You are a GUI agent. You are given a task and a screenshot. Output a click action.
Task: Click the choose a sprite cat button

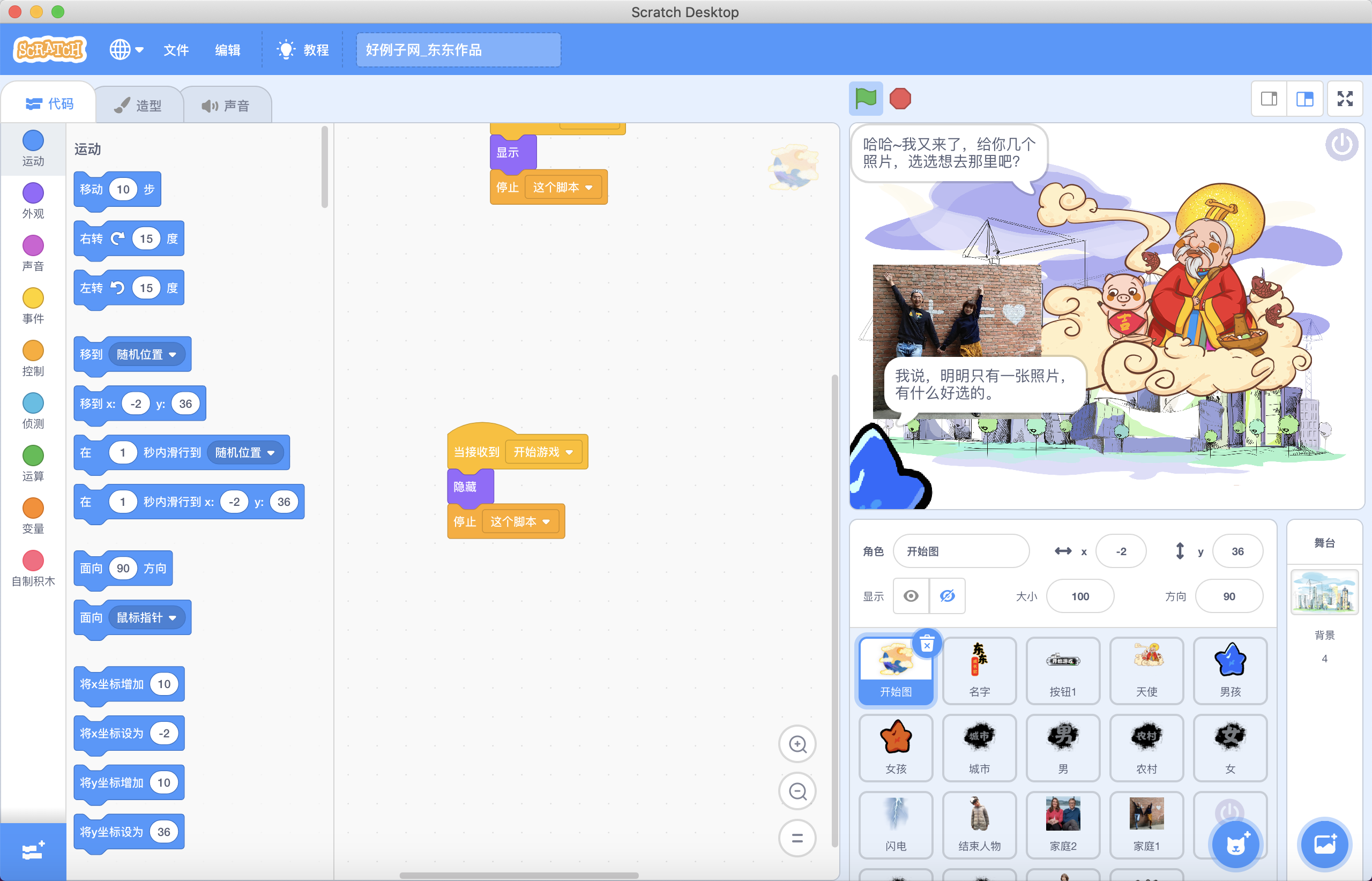pyautogui.click(x=1236, y=845)
